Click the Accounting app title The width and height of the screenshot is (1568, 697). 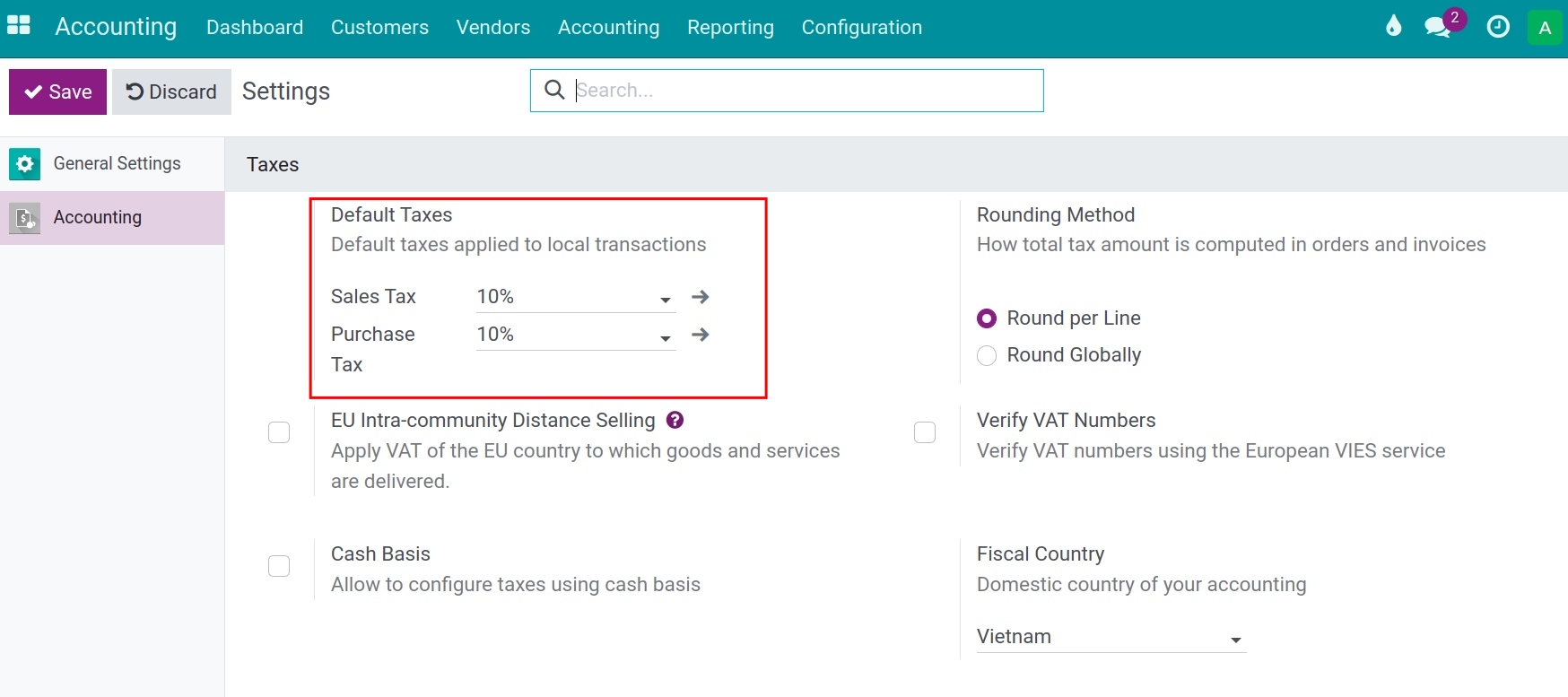pyautogui.click(x=116, y=27)
